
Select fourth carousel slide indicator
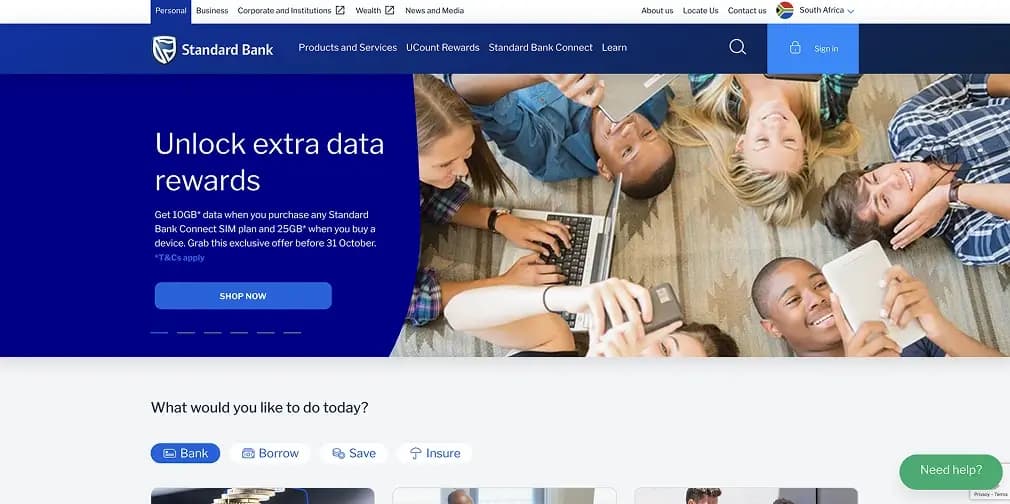click(x=239, y=333)
